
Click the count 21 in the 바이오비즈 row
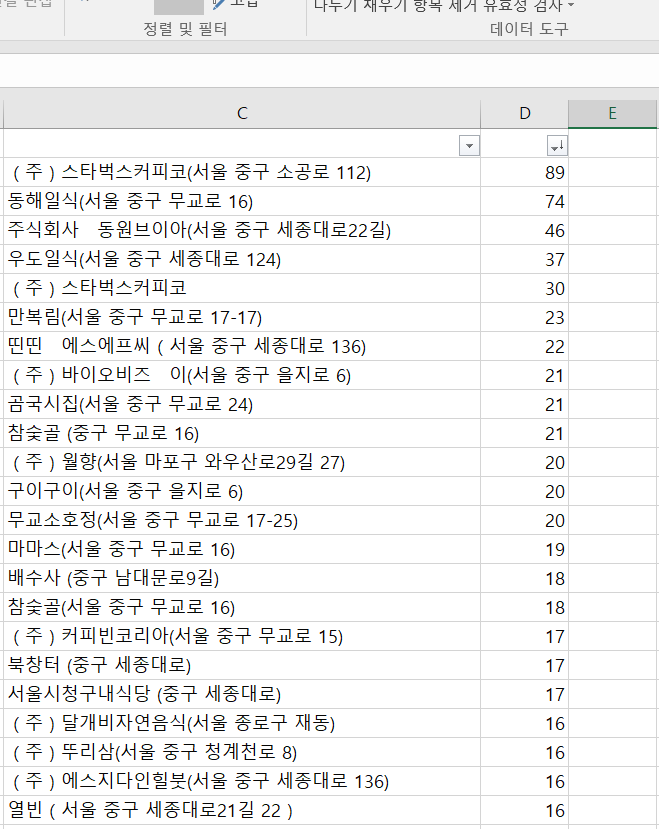point(555,376)
